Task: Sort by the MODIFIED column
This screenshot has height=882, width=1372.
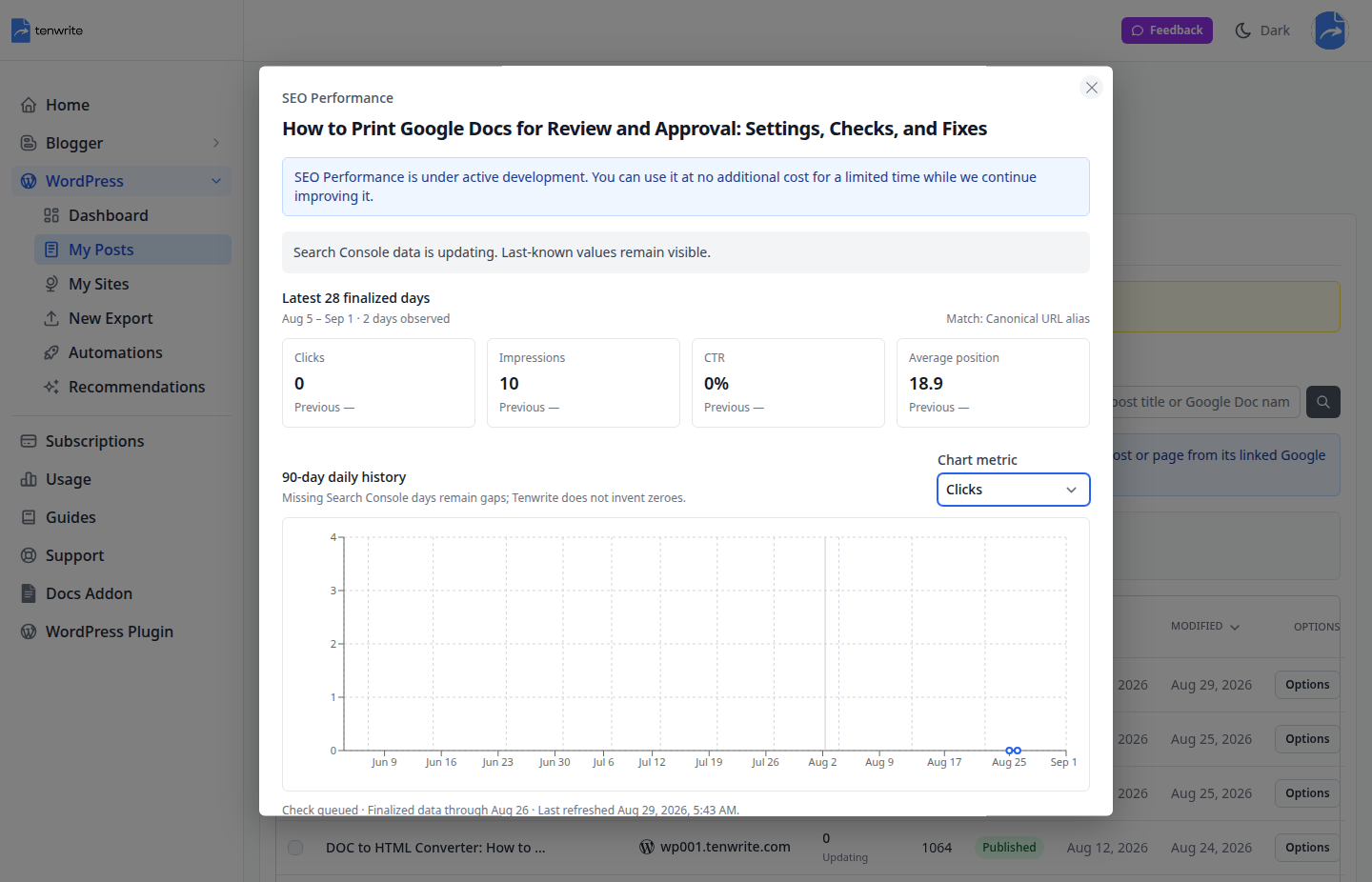Action: point(1205,627)
